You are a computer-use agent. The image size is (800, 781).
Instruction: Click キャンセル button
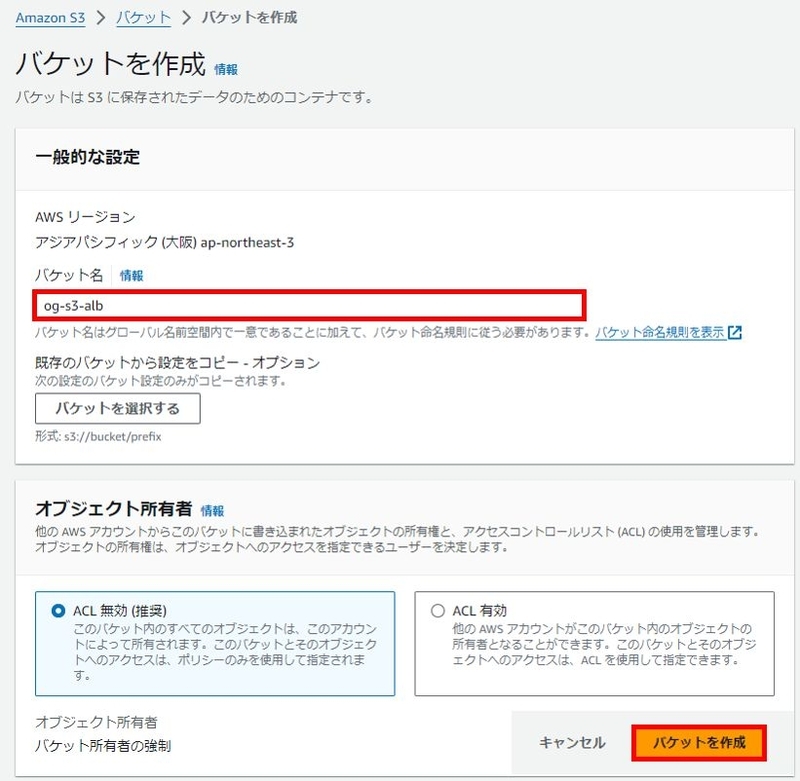tap(572, 742)
